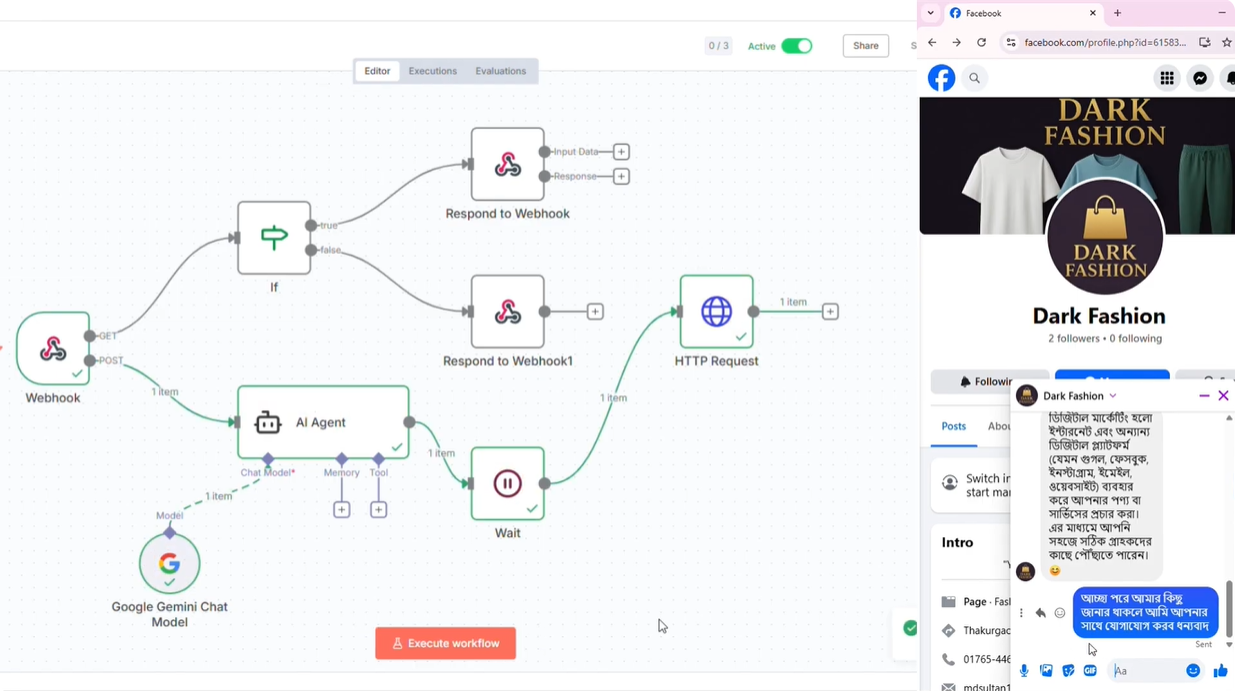The height and width of the screenshot is (691, 1237).
Task: Open the HTTP Request globe node
Action: (716, 312)
